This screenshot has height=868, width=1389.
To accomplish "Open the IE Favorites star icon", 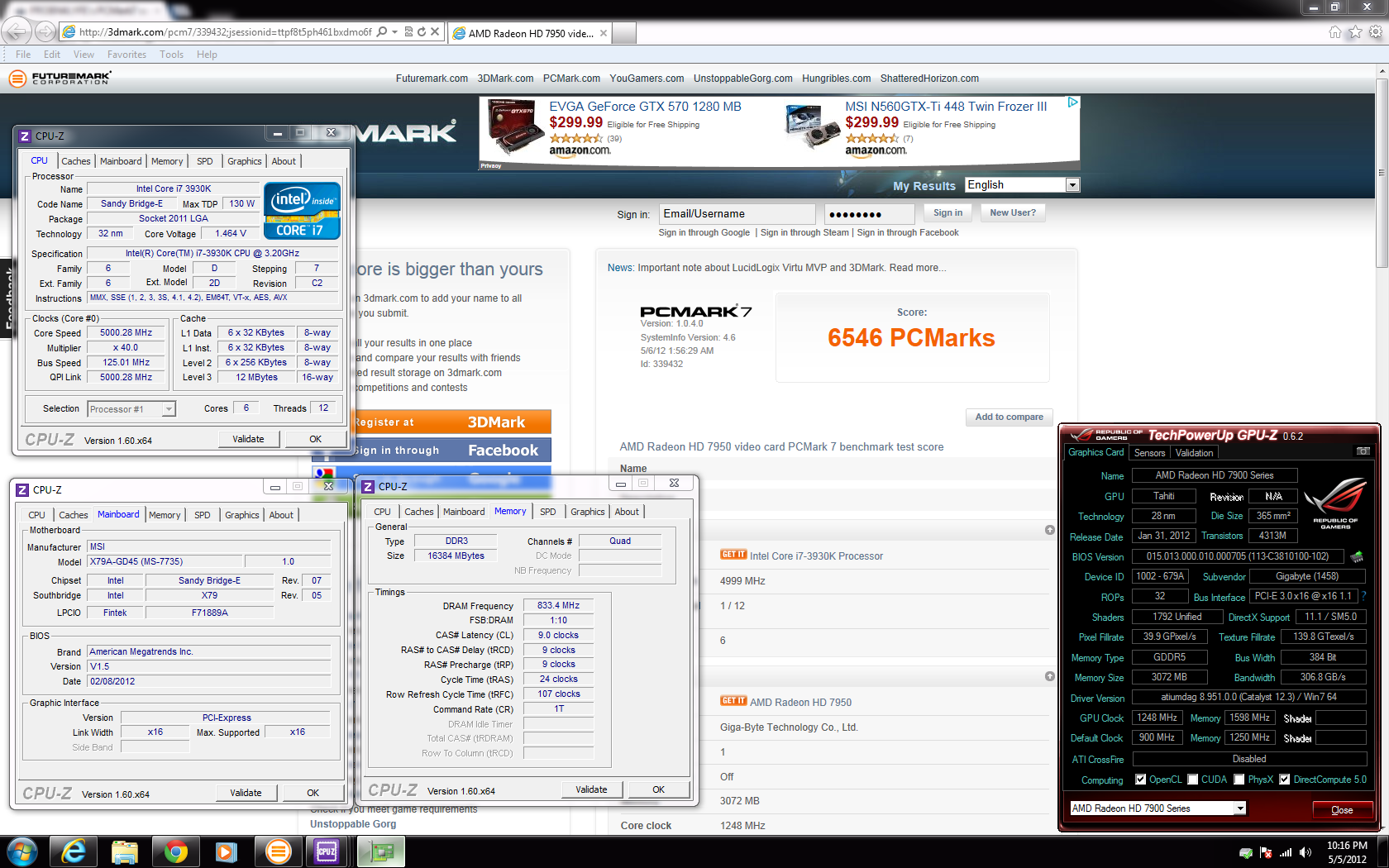I will 1355,32.
